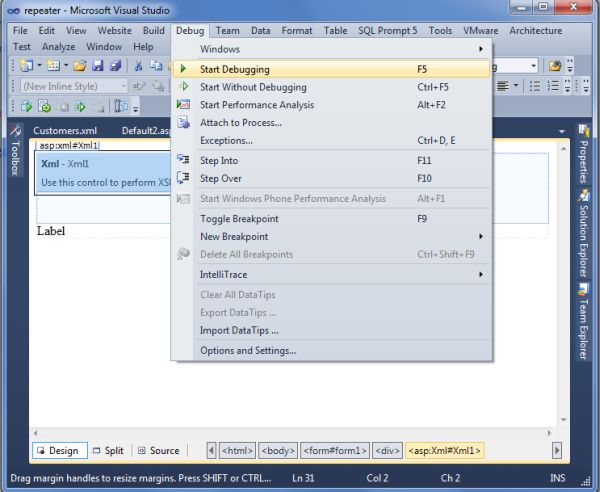Click the folder icon right of configuration dropdown
The image size is (600, 492).
[554, 66]
